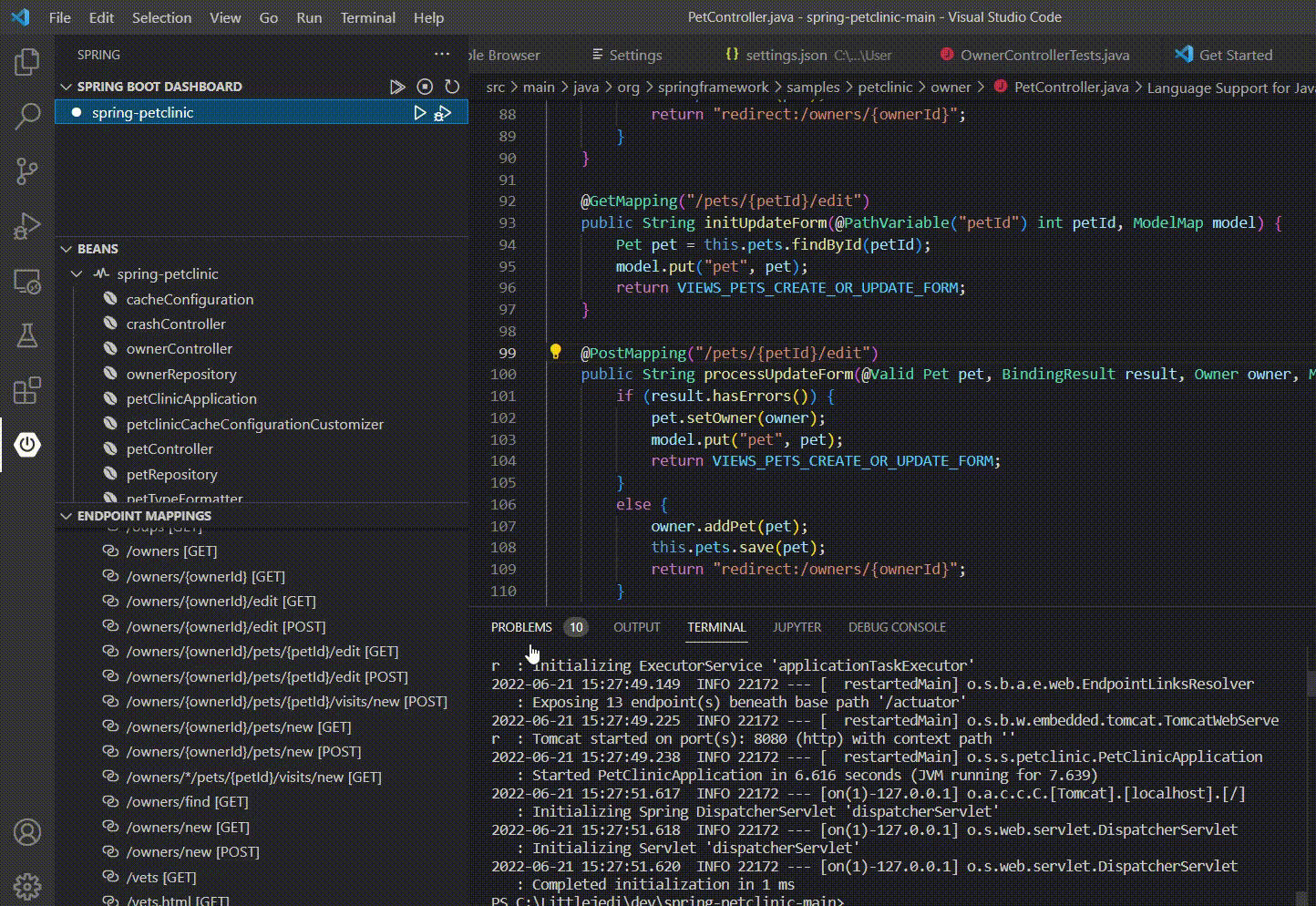This screenshot has height=906, width=1316.
Task: Click the Spring Boot Dashboard power icon
Action: (27, 445)
